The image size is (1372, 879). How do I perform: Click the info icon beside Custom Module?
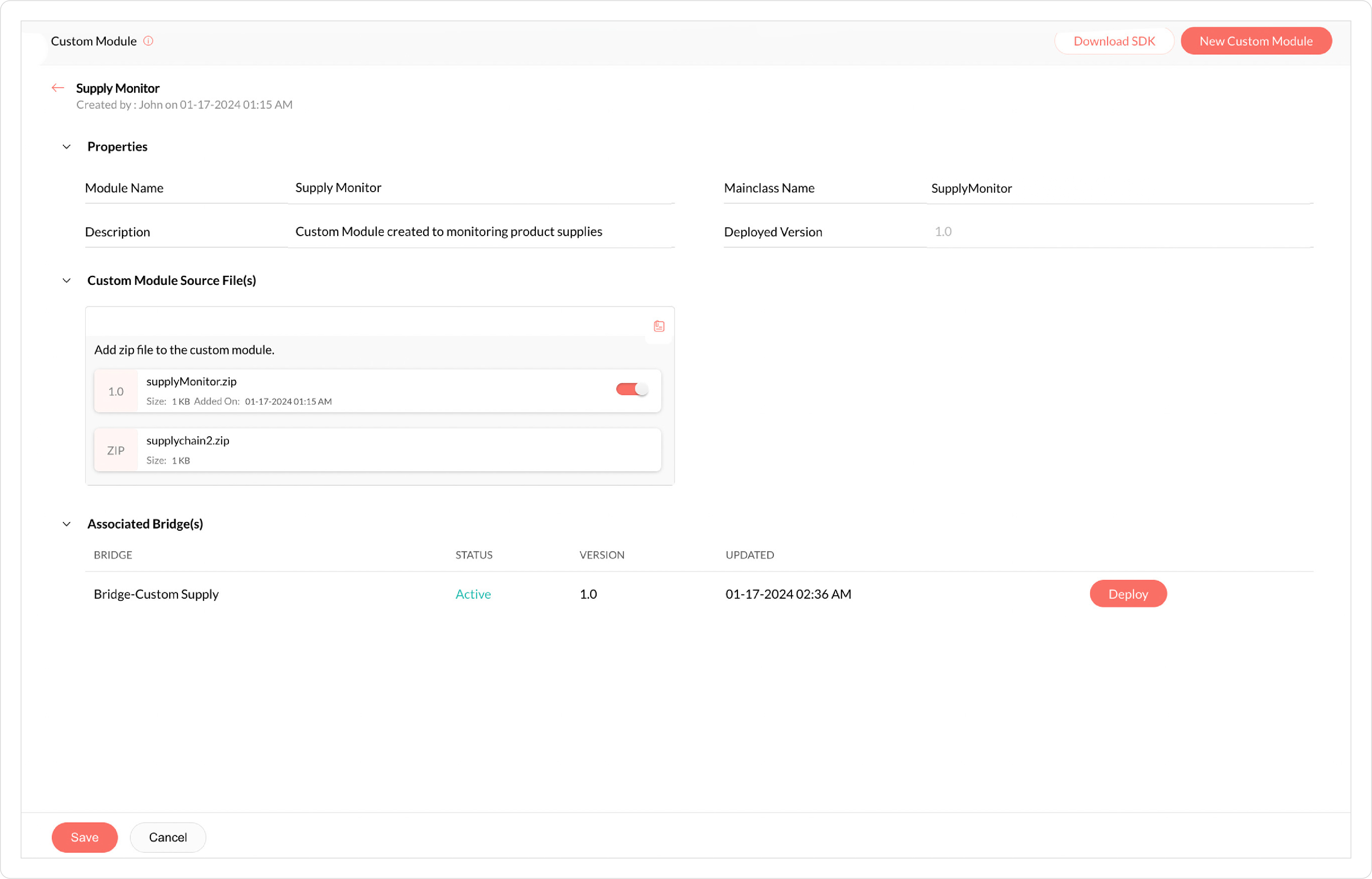(x=148, y=41)
